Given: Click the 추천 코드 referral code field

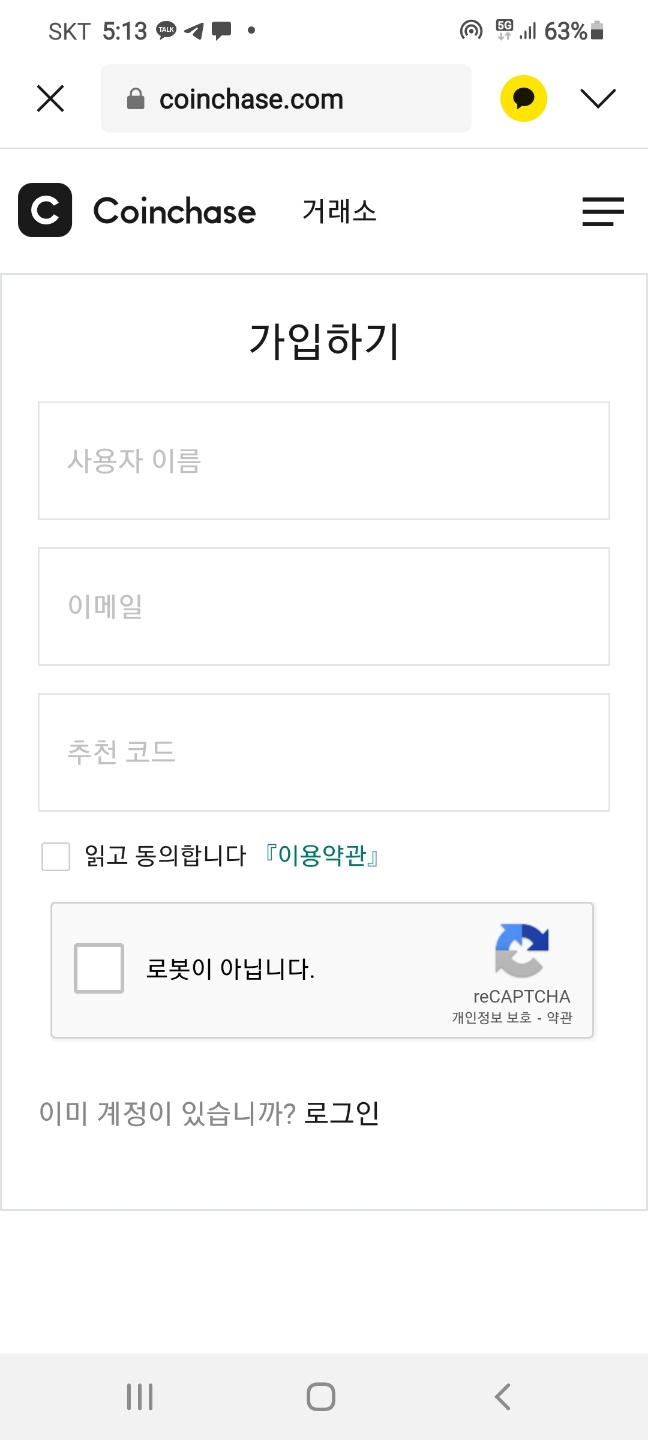Looking at the screenshot, I should coord(324,752).
